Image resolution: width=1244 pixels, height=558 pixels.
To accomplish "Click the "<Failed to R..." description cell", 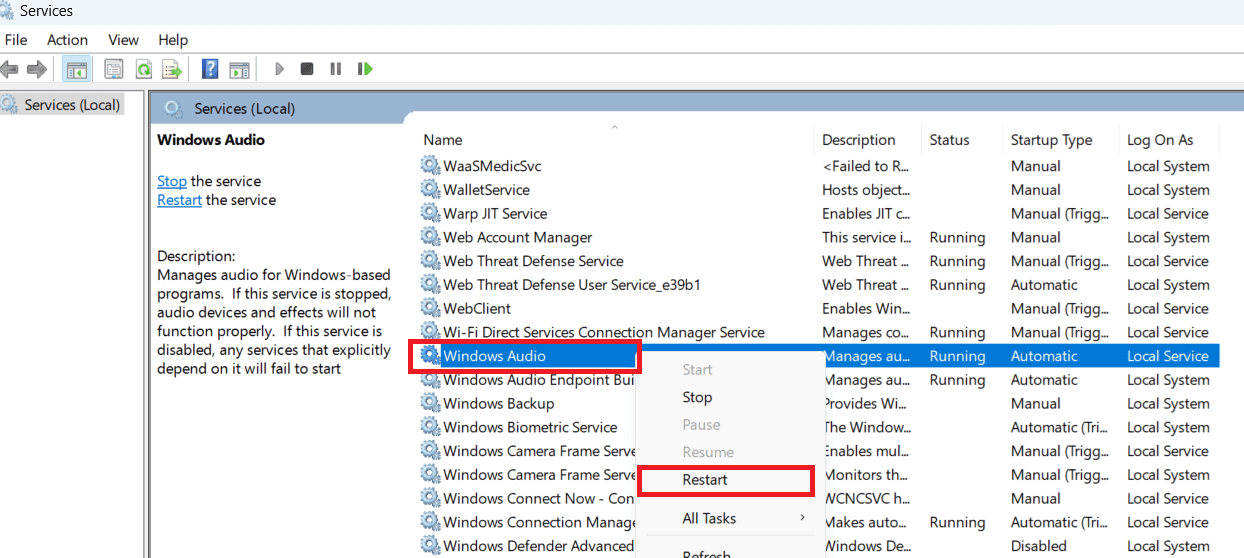I will pyautogui.click(x=865, y=166).
